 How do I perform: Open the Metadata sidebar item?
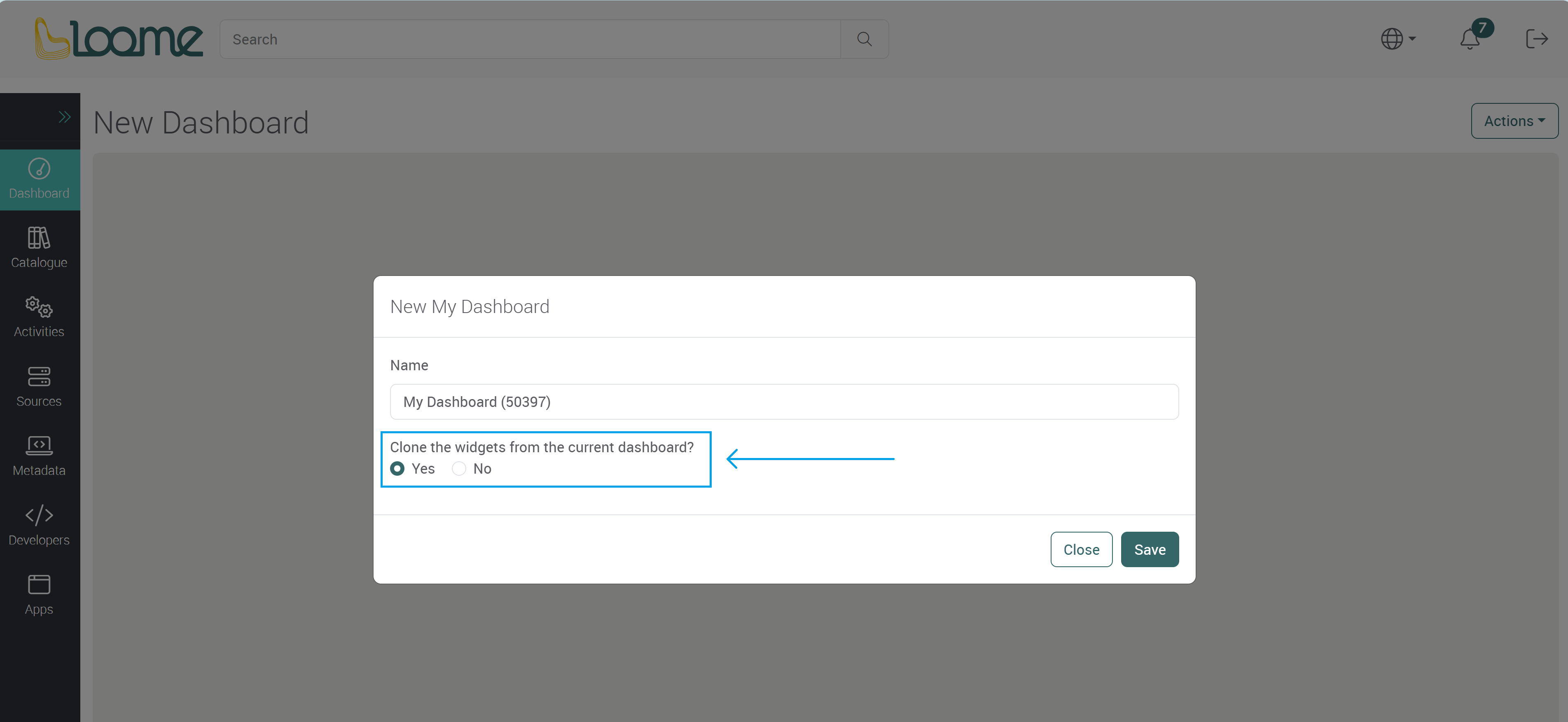pyautogui.click(x=40, y=456)
